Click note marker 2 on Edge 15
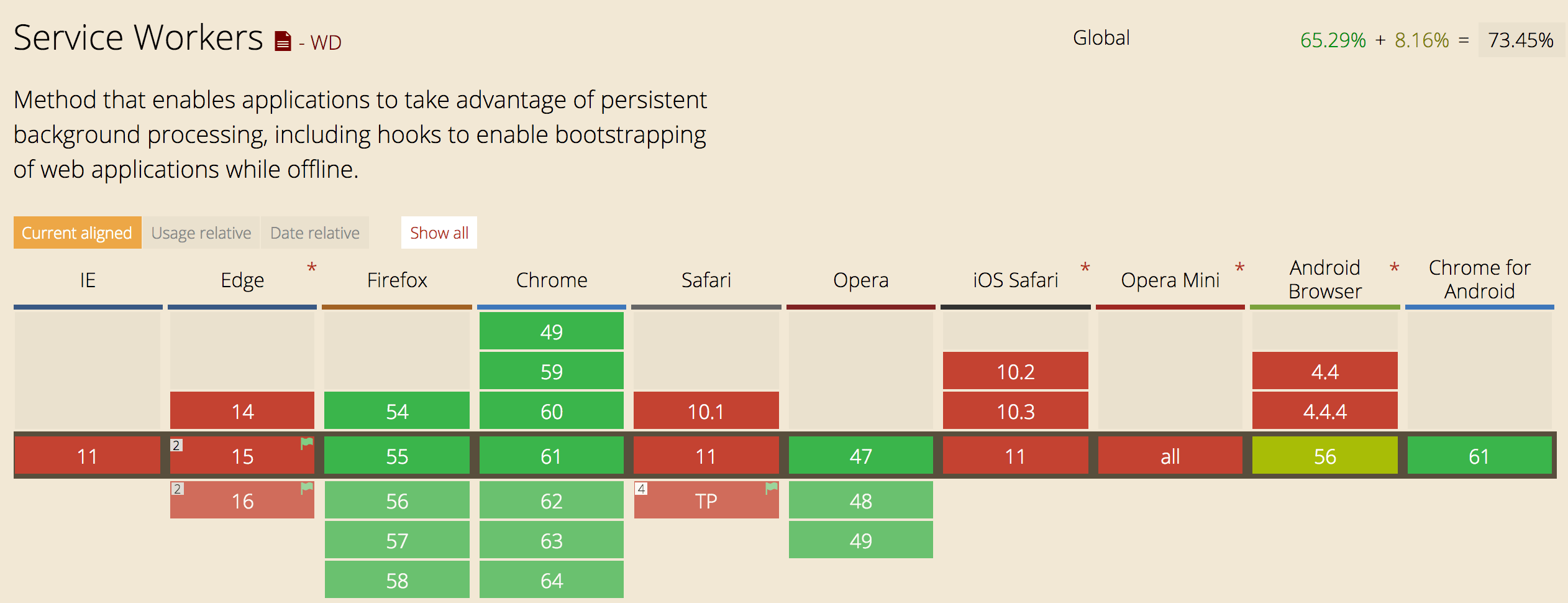Viewport: 1568px width, 603px height. (176, 445)
